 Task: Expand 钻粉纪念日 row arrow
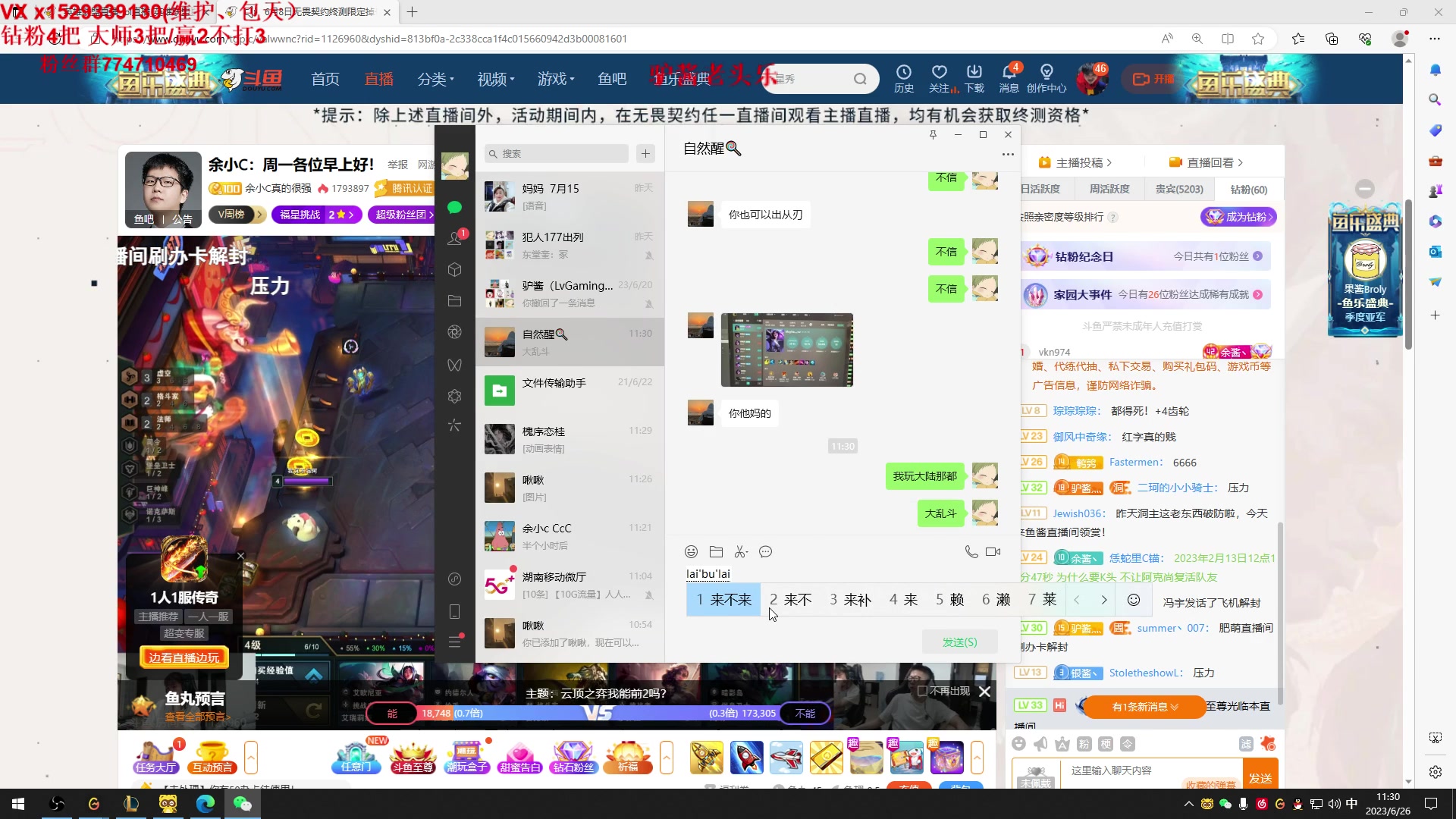click(x=1257, y=256)
